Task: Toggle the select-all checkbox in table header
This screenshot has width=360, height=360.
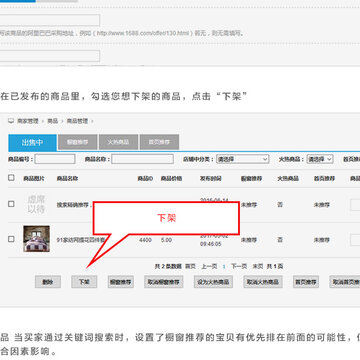Action: click(x=11, y=178)
